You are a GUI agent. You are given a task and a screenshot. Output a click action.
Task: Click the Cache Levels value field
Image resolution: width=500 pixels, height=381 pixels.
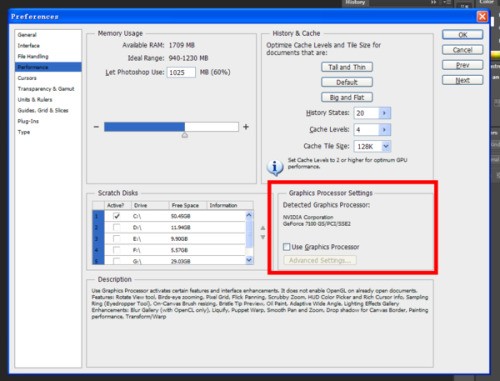tap(366, 129)
